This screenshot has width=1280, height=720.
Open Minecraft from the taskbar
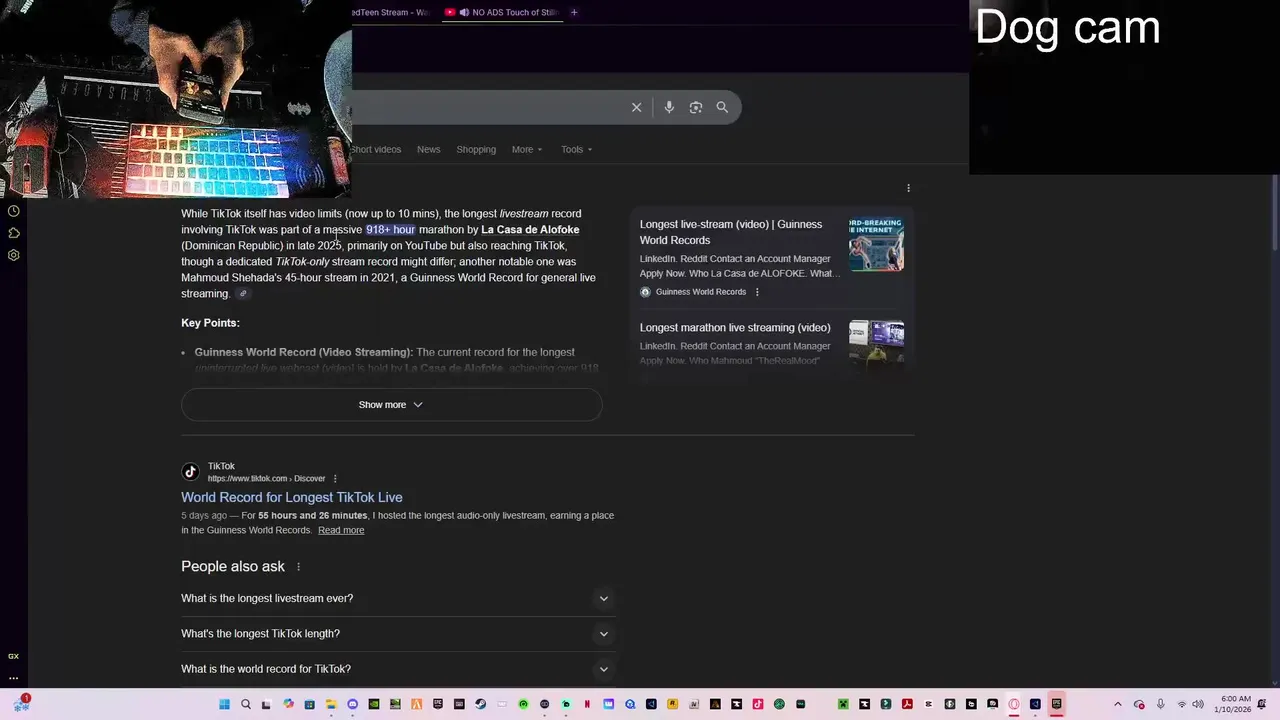[843, 704]
